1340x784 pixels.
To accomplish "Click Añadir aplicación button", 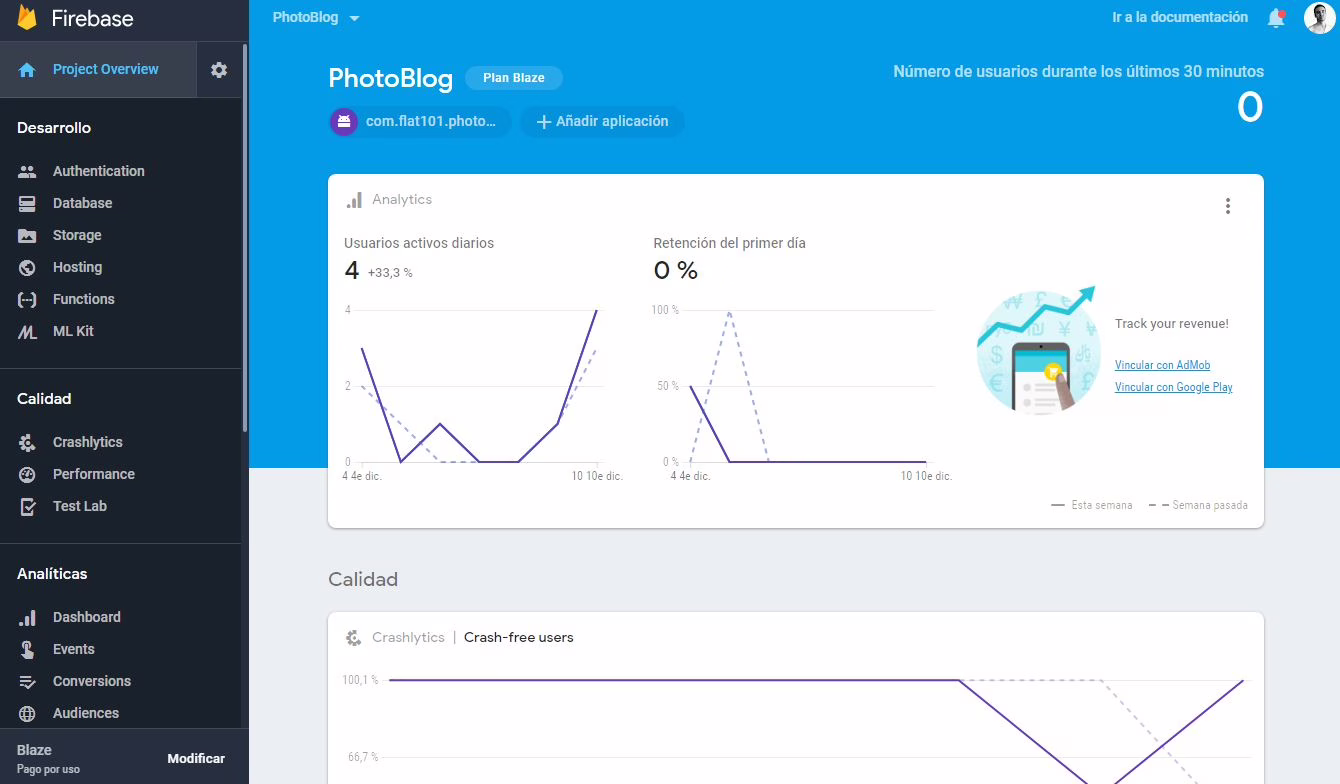I will (x=602, y=122).
